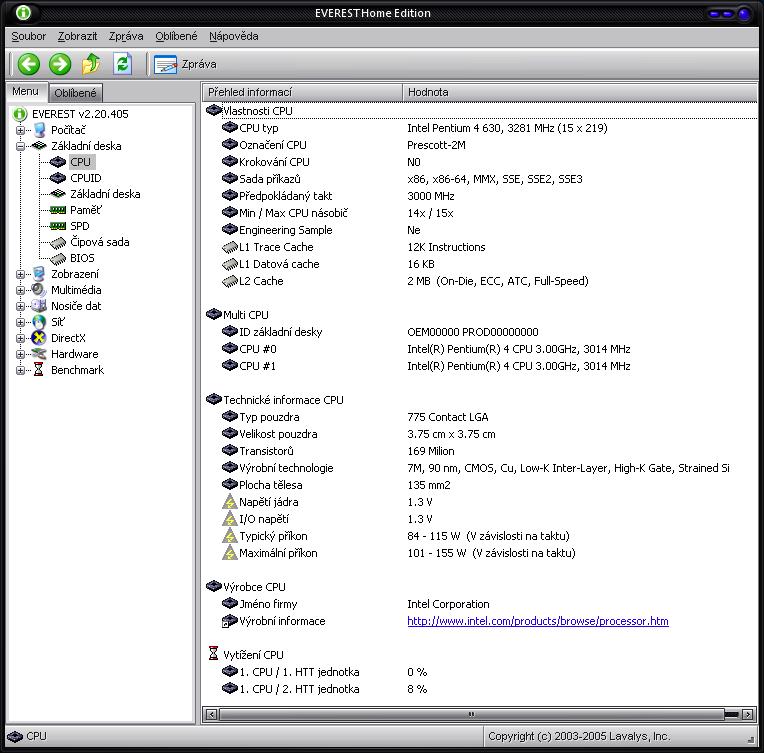Image resolution: width=764 pixels, height=753 pixels.
Task: Select CPUID in the tree
Action: (x=85, y=178)
